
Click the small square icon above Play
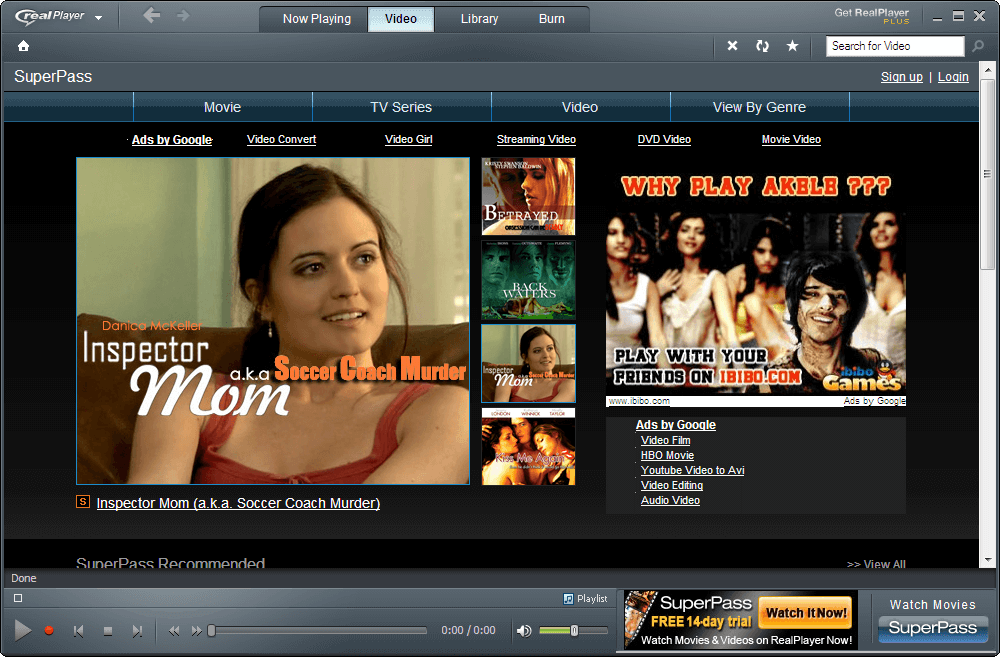(18, 598)
